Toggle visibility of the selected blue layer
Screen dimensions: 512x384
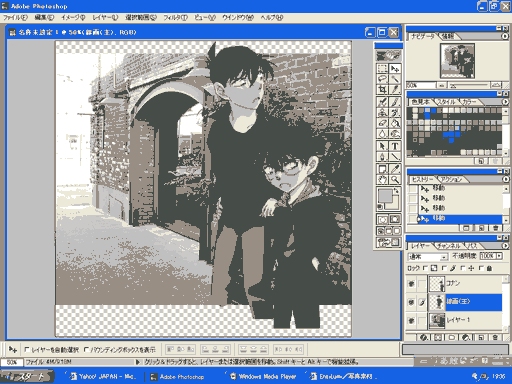[411, 302]
